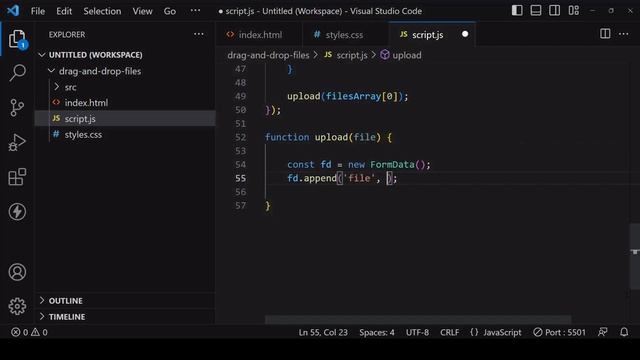Change encoding via UTF-8
Image resolution: width=640 pixels, height=360 pixels.
417,332
